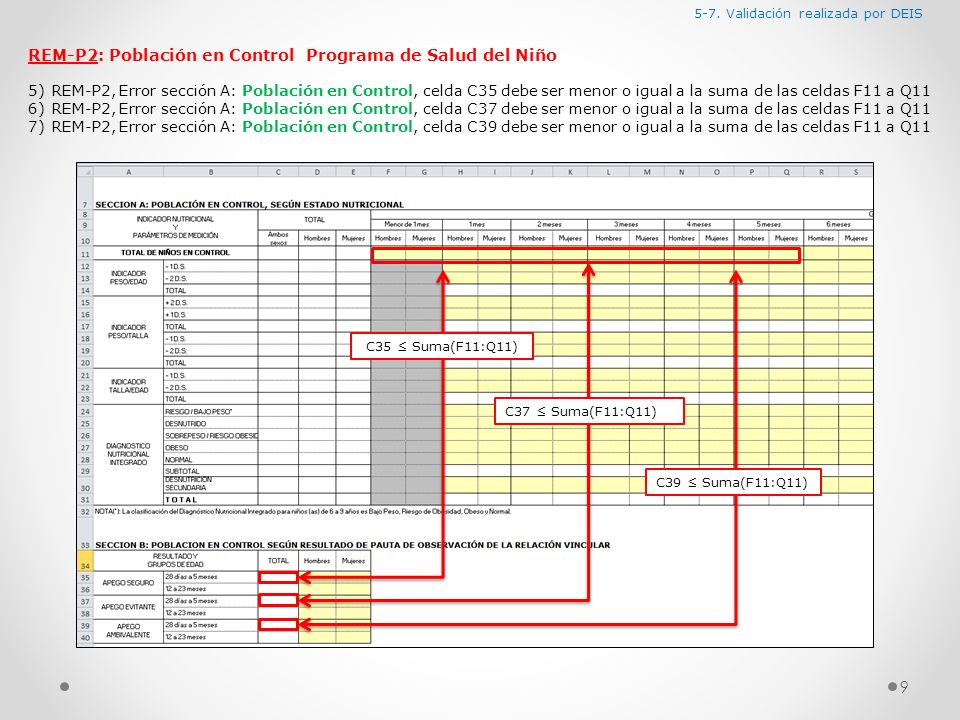
Task: Click the TOTAL label in row 14
Action: click(x=176, y=290)
